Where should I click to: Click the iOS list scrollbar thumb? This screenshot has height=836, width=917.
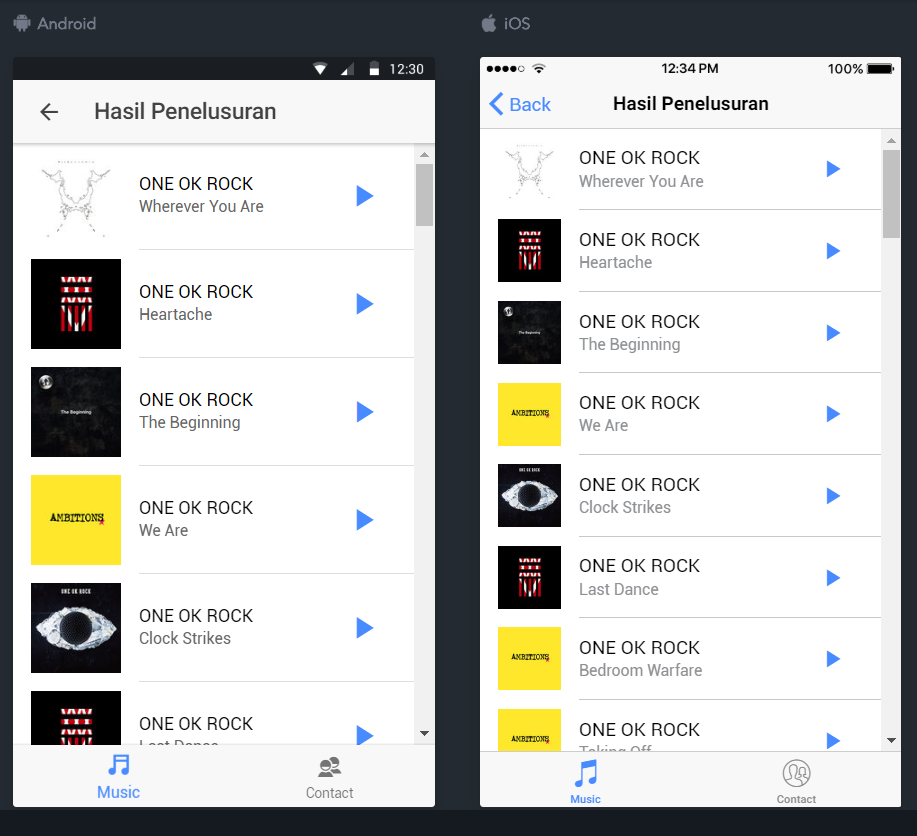tap(891, 194)
